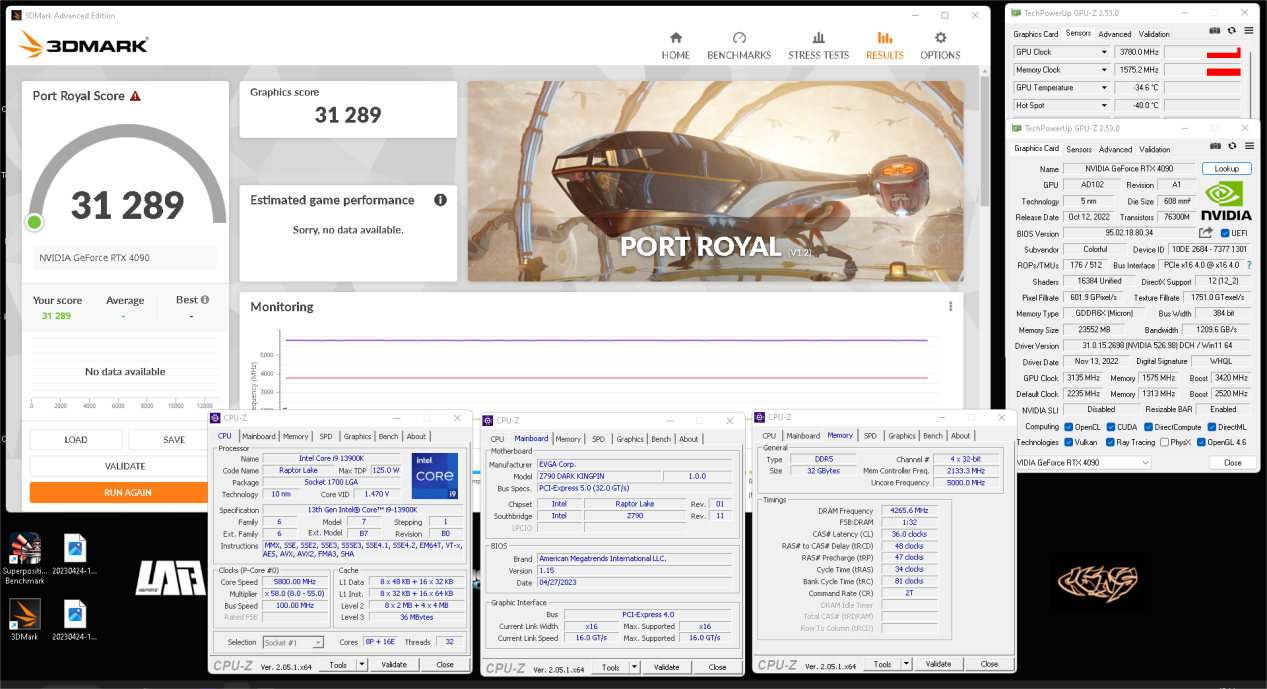Image resolution: width=1267 pixels, height=689 pixels.
Task: Click the GPU-Z BIOS share/export icon
Action: [x=1206, y=233]
